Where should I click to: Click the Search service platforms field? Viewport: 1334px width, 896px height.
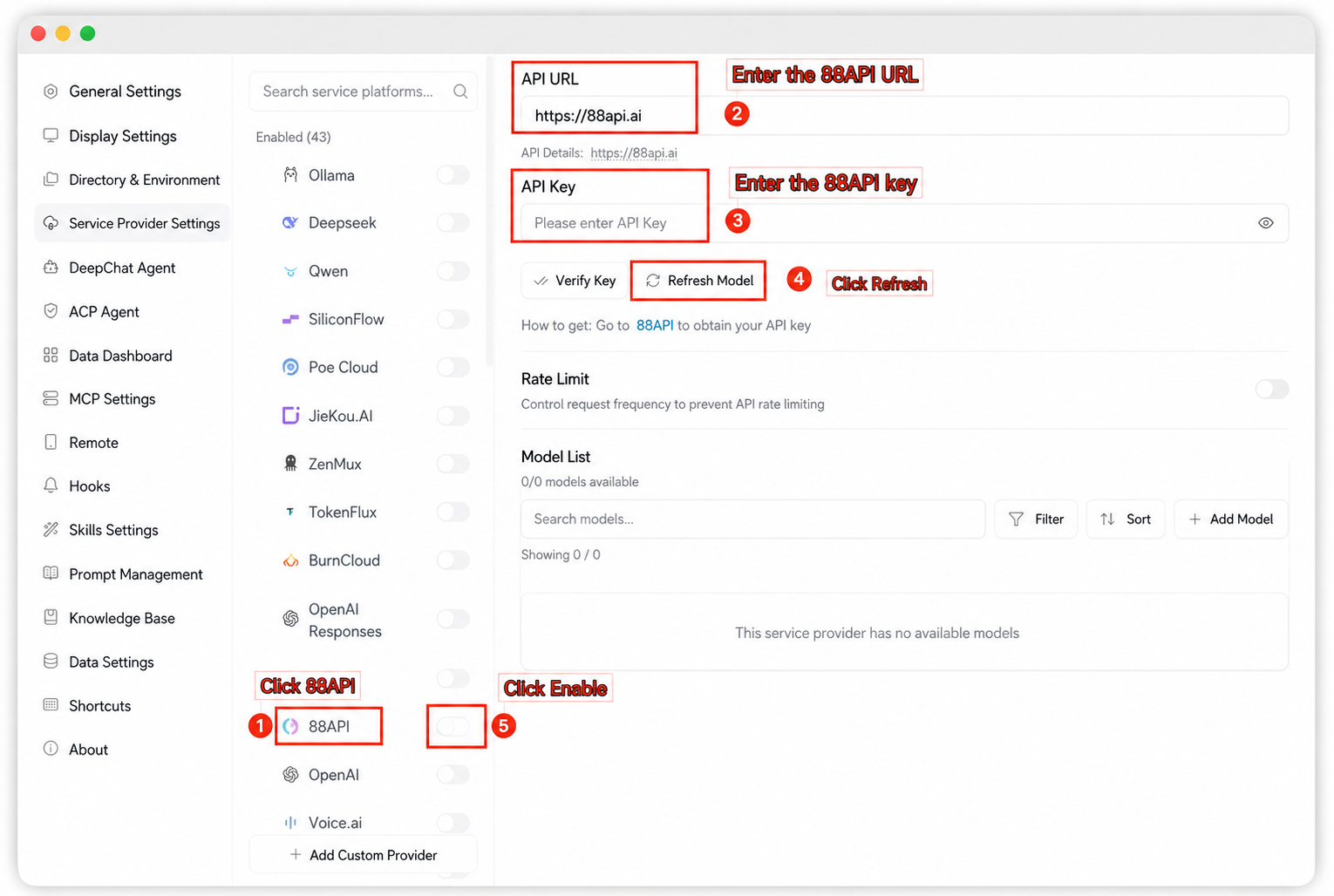pos(364,92)
